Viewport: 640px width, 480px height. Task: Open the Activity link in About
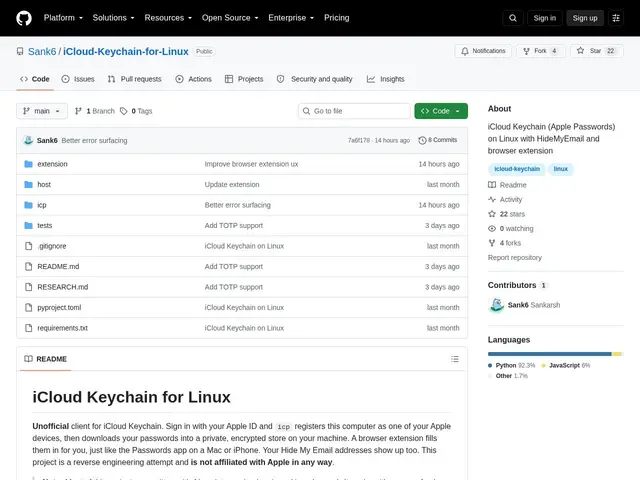tap(505, 200)
